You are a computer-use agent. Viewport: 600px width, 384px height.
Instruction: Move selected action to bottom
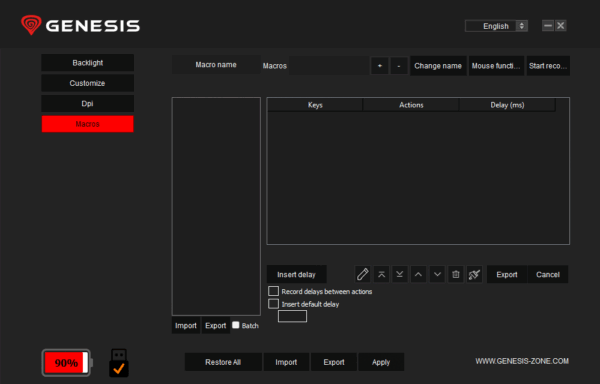(399, 274)
